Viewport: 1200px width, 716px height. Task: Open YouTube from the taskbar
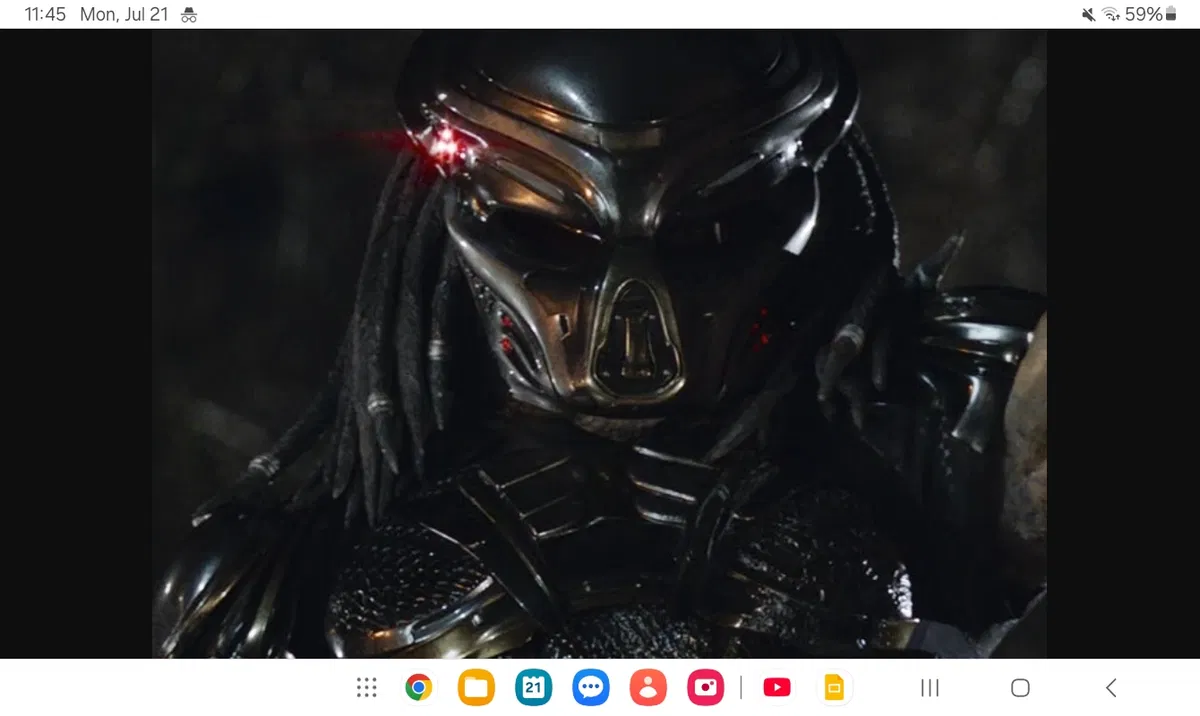(777, 687)
